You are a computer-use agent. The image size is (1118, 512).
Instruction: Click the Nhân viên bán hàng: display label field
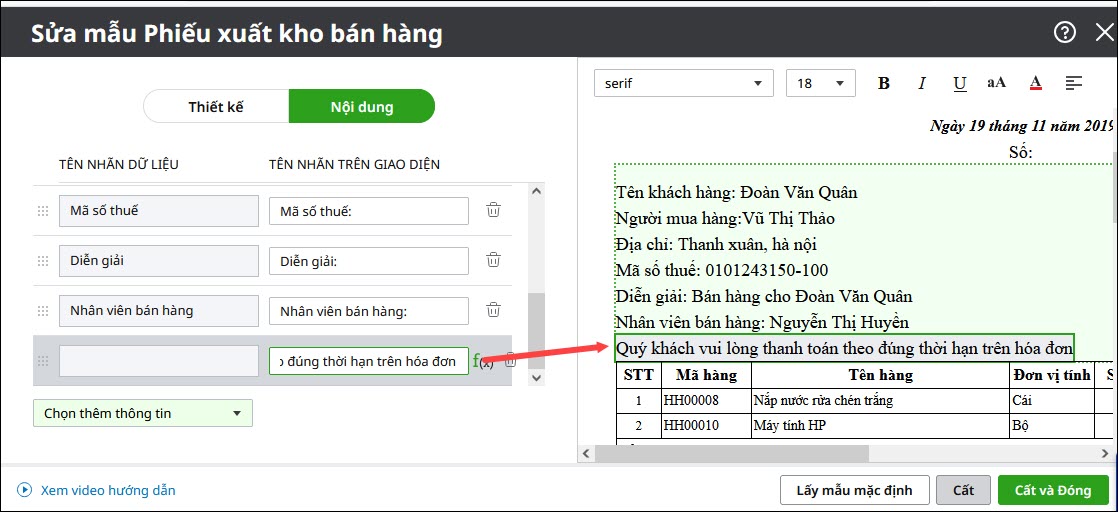coord(369,312)
